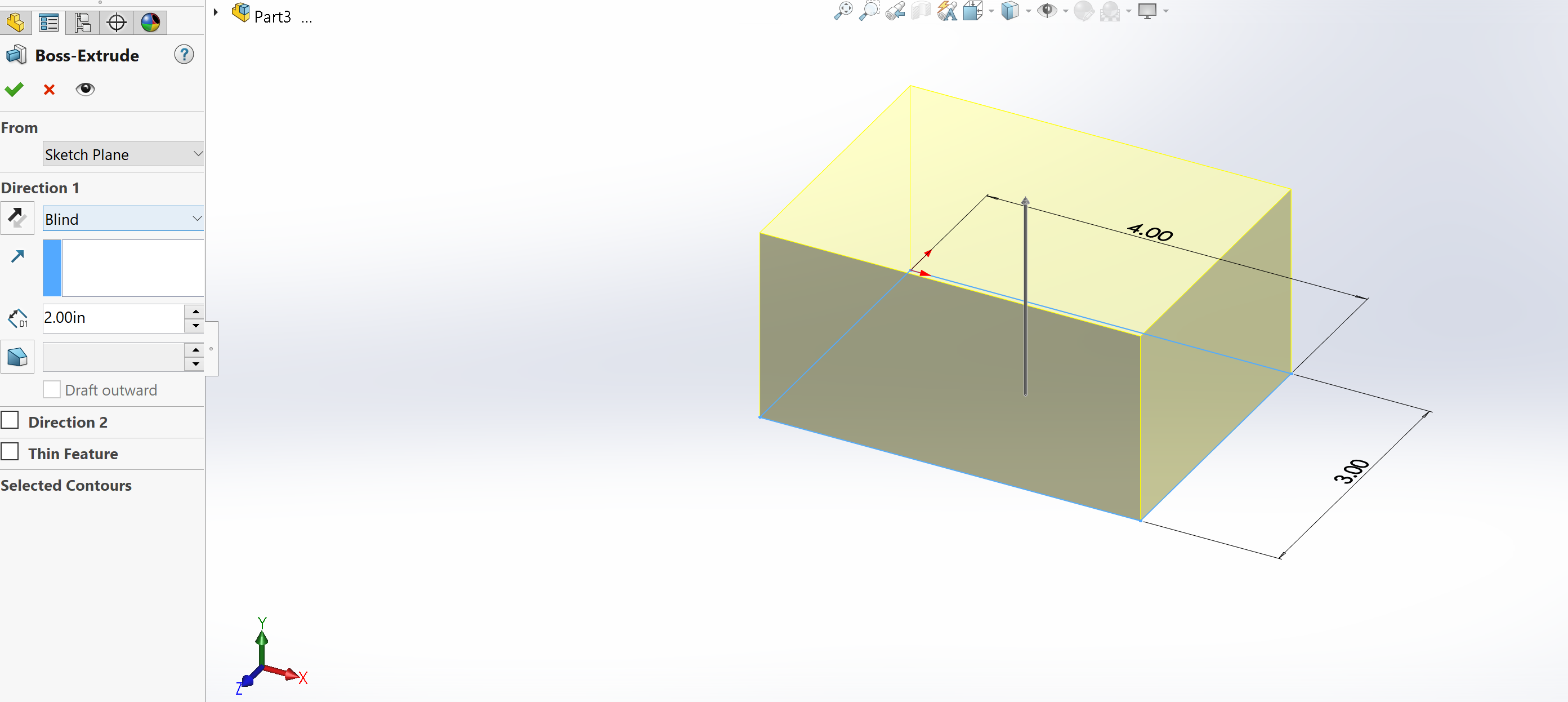Click the Y axis of the triad
Screen dimensions: 1568x702
[x=262, y=641]
